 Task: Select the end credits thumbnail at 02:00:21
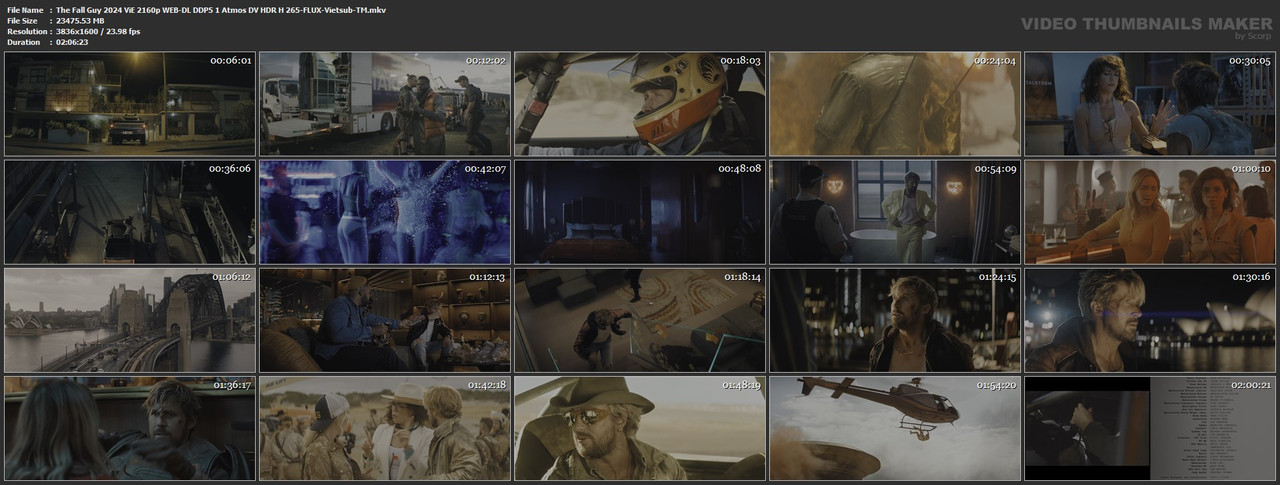click(1149, 428)
